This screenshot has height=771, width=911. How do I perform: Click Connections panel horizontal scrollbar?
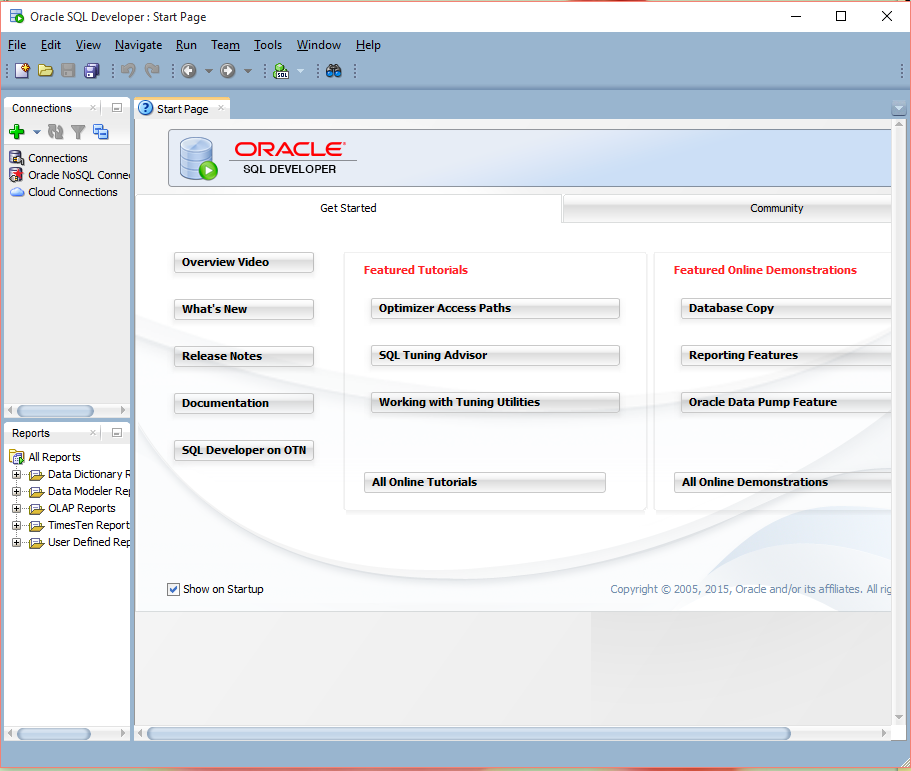pyautogui.click(x=55, y=411)
